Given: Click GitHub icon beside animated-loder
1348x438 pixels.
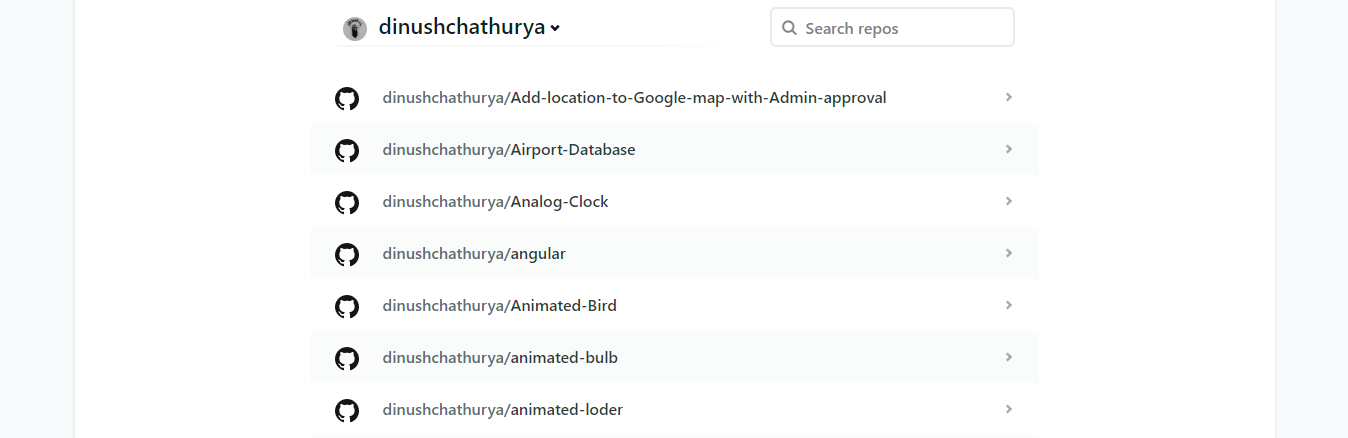Looking at the screenshot, I should pyautogui.click(x=346, y=410).
